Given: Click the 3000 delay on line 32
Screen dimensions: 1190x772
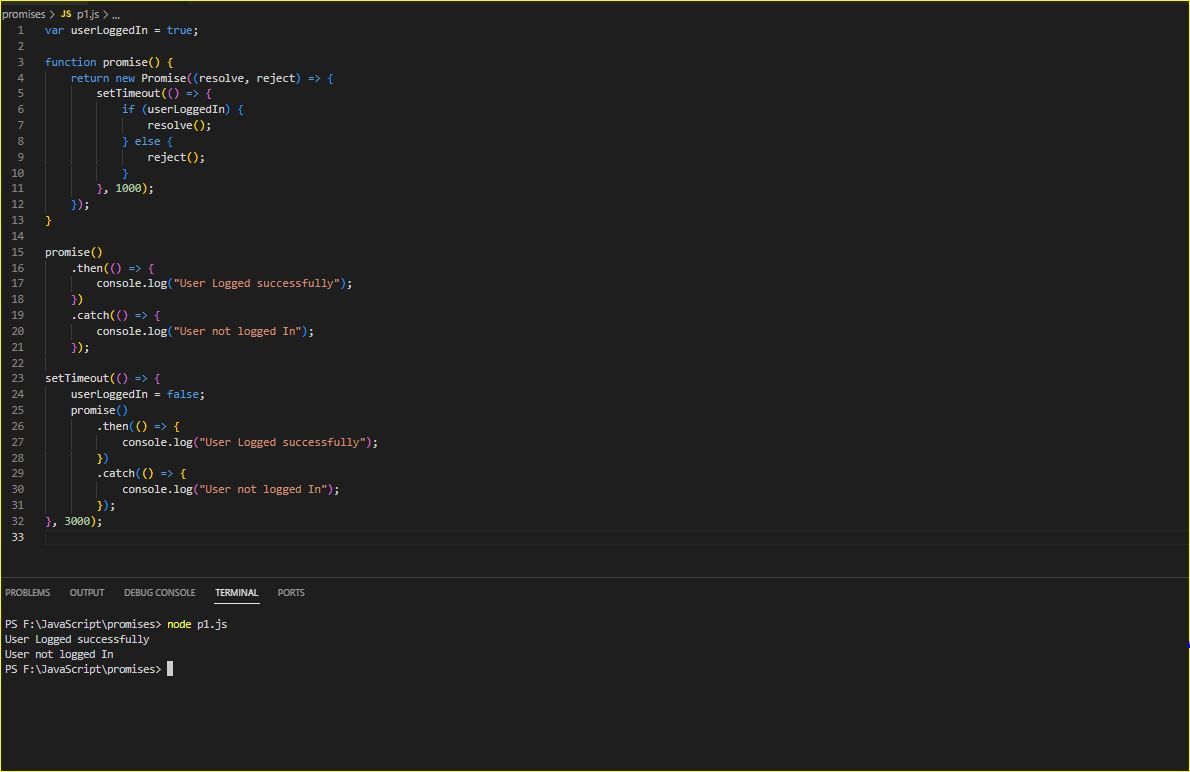Looking at the screenshot, I should (x=76, y=521).
